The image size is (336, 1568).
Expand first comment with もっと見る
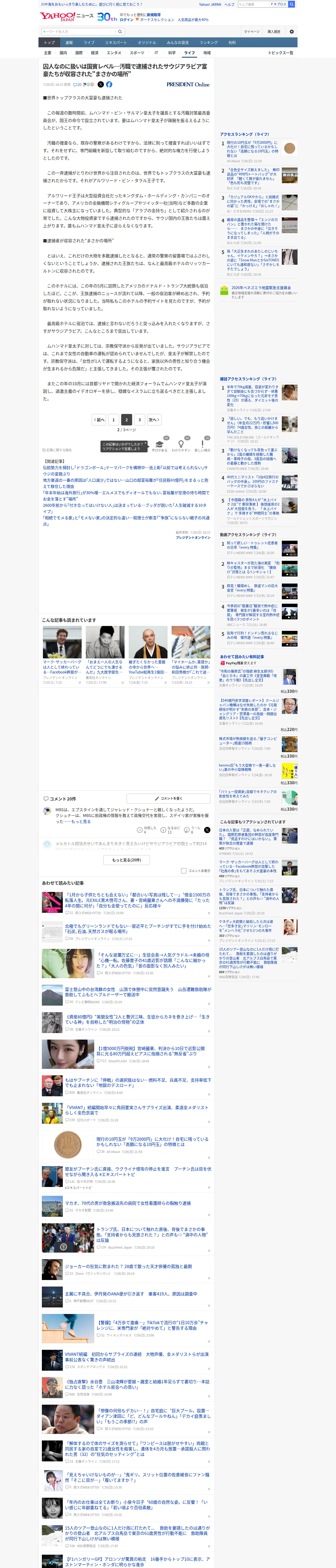(x=81, y=822)
